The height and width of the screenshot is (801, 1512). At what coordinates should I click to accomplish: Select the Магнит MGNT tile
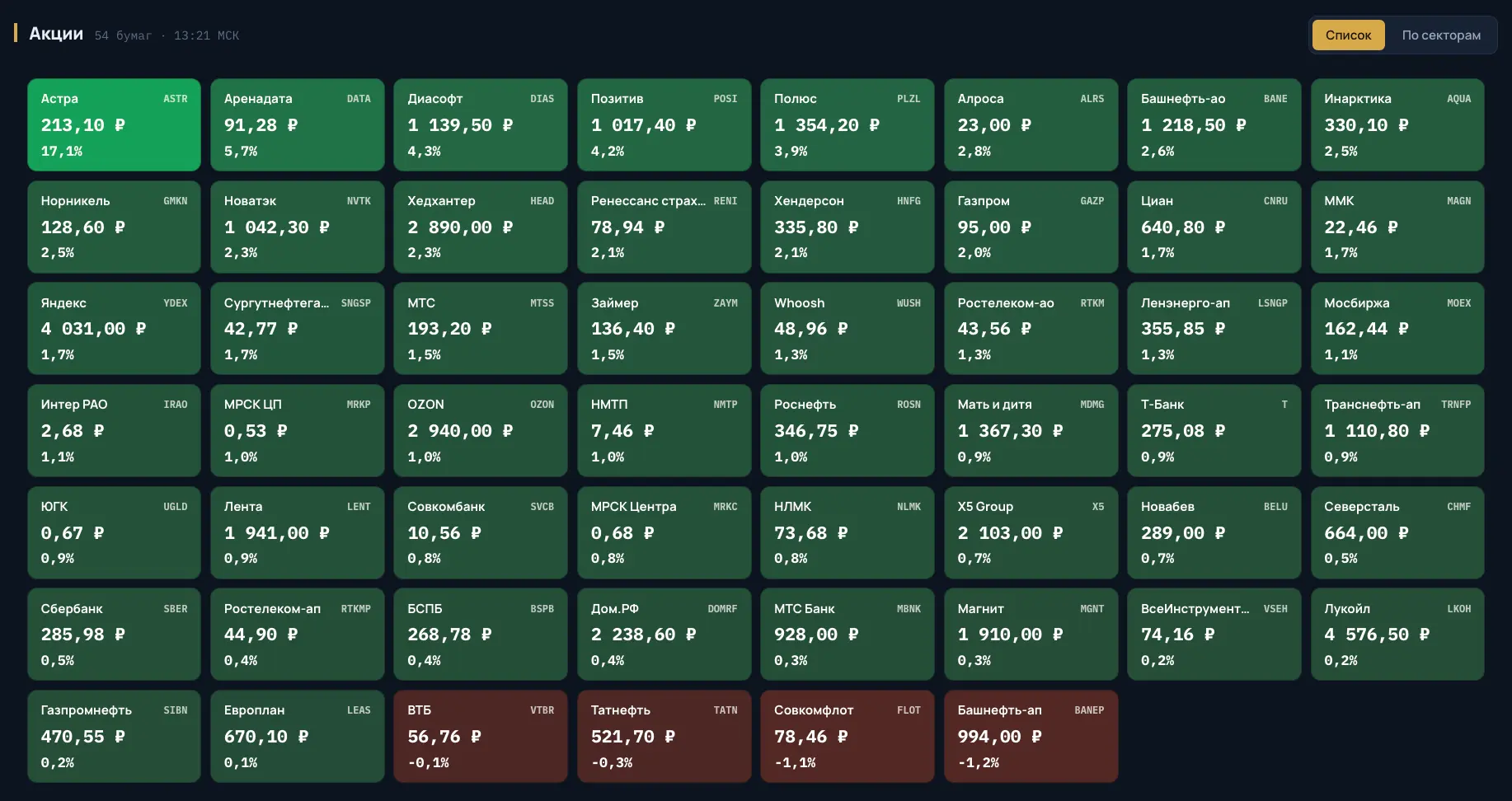pos(1031,635)
